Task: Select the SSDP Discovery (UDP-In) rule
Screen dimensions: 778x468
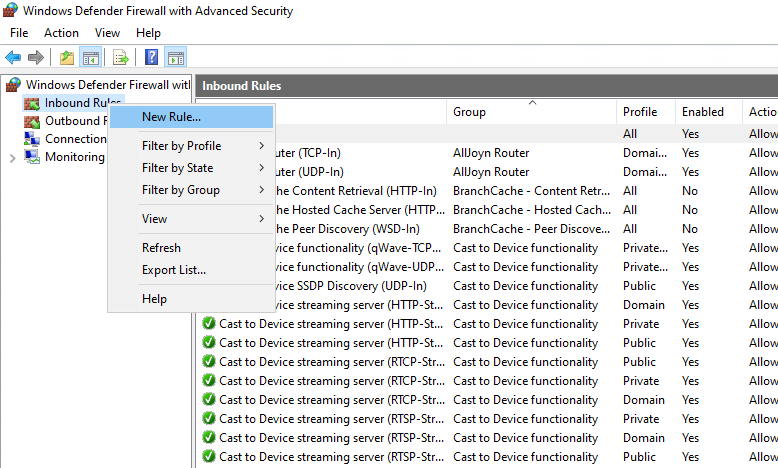Action: pyautogui.click(x=486, y=286)
